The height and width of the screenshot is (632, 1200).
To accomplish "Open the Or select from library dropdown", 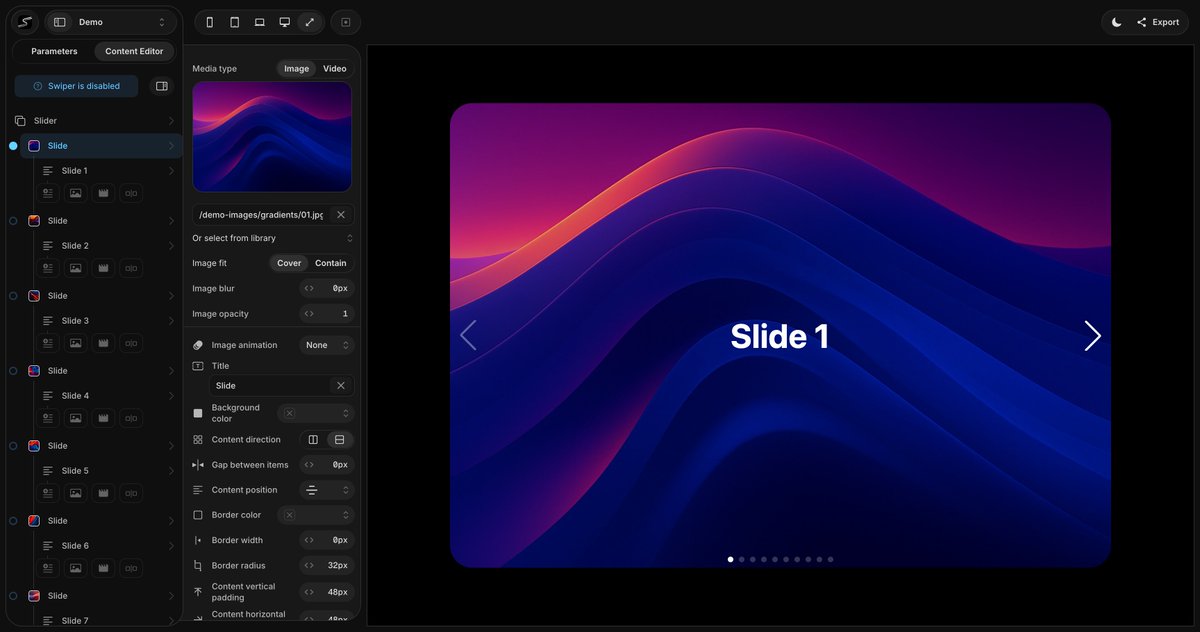I will click(273, 238).
